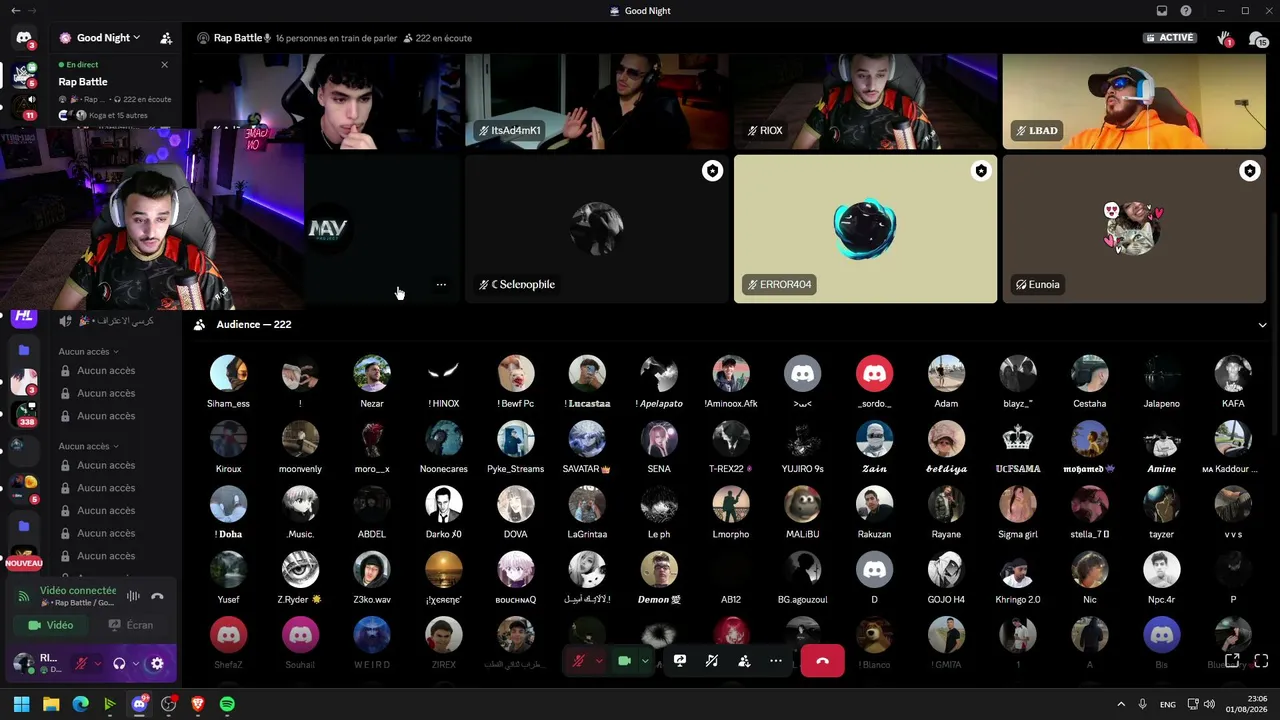Toggle microphone mute in call controls
The image size is (1280, 720).
(x=578, y=661)
